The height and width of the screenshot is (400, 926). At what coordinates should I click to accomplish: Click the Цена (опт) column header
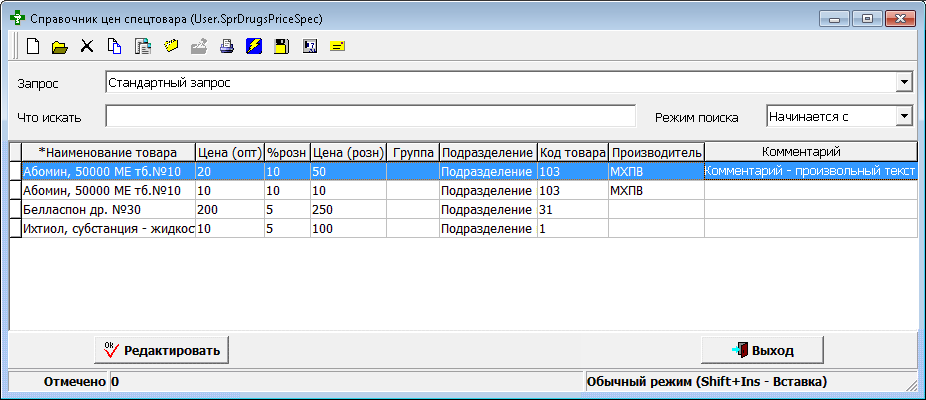[x=229, y=152]
